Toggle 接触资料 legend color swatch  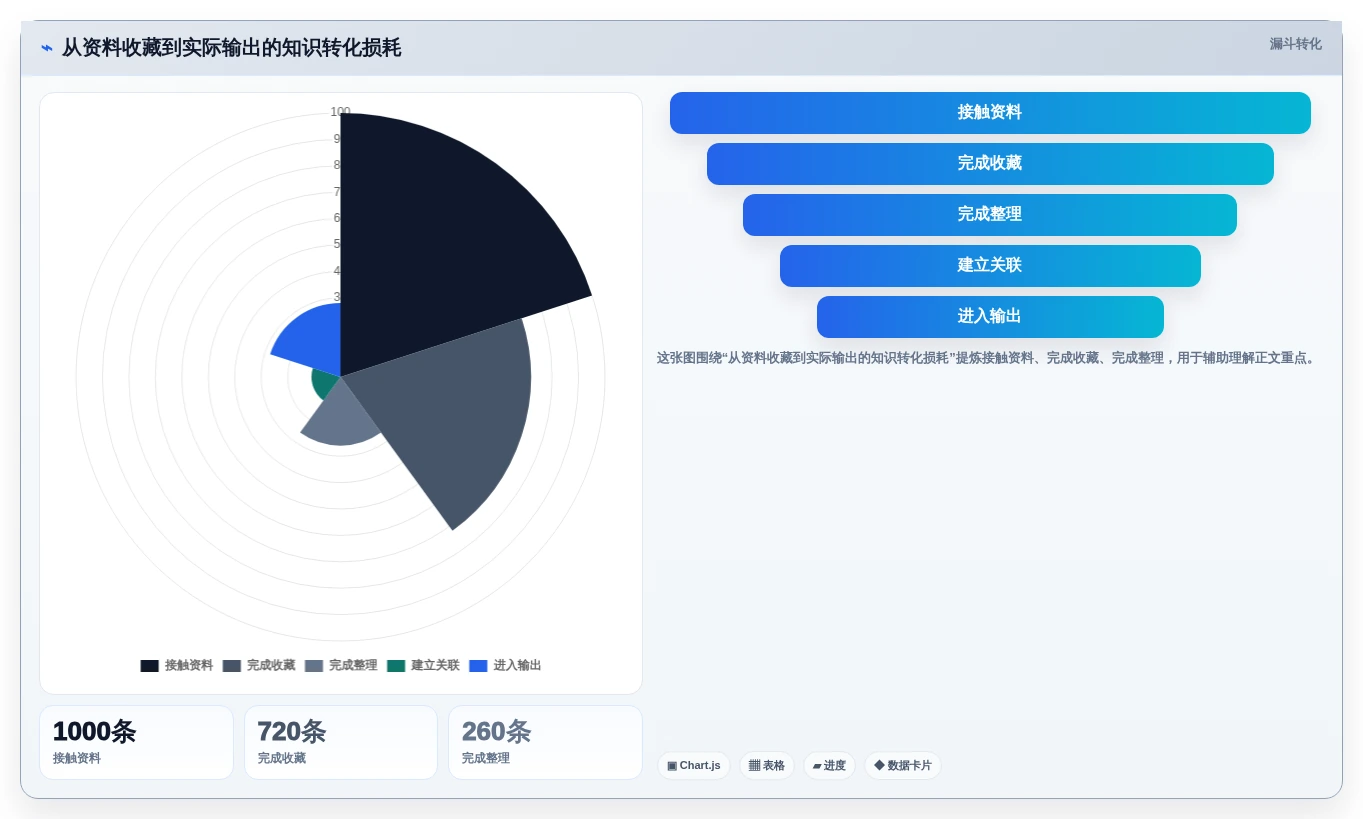[149, 666]
